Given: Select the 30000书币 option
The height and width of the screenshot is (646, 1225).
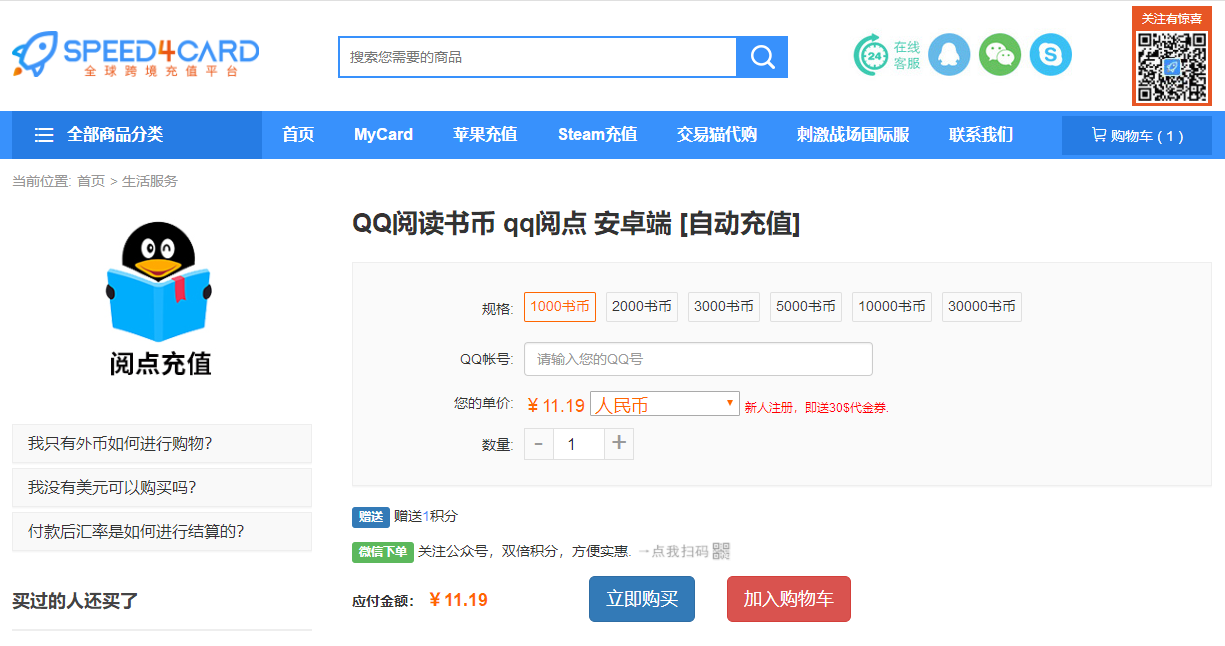Looking at the screenshot, I should point(982,307).
